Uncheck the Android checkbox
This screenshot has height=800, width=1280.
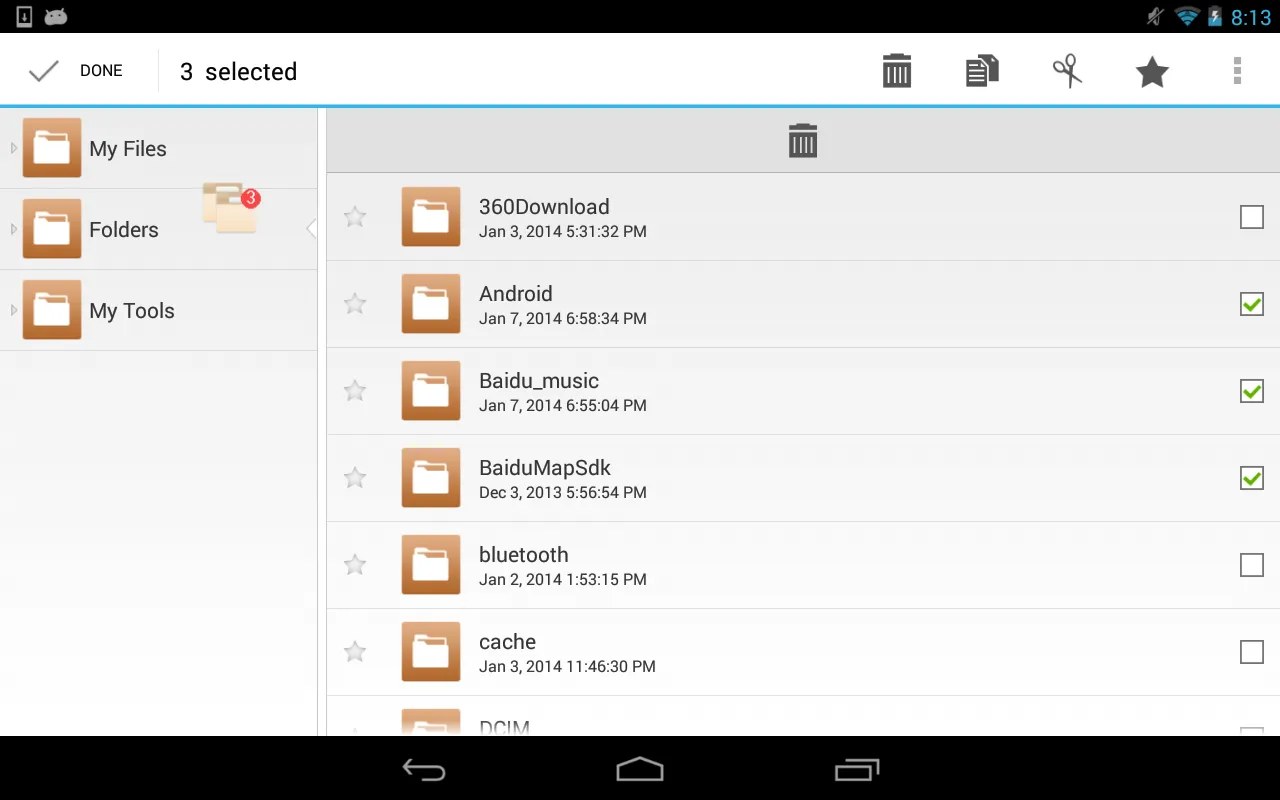(x=1251, y=304)
